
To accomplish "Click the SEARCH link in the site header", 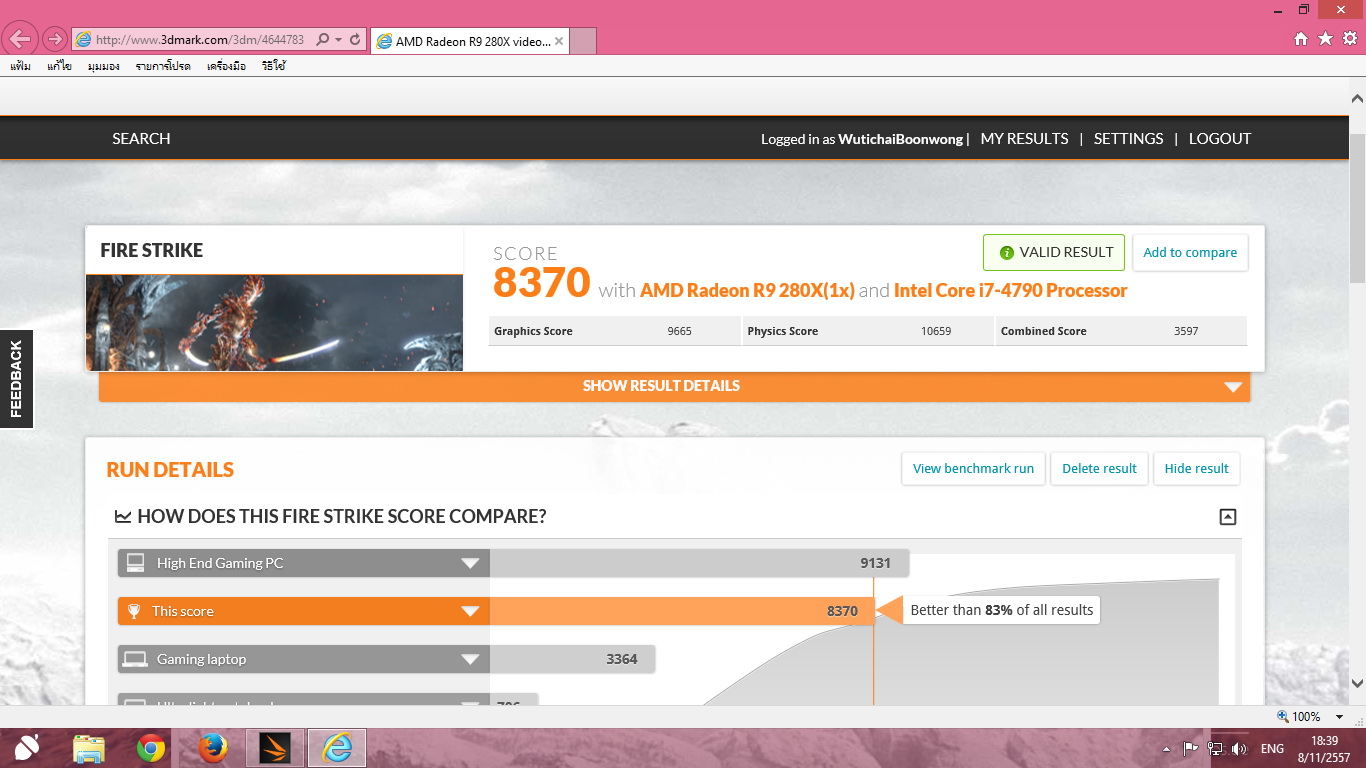I will [141, 139].
